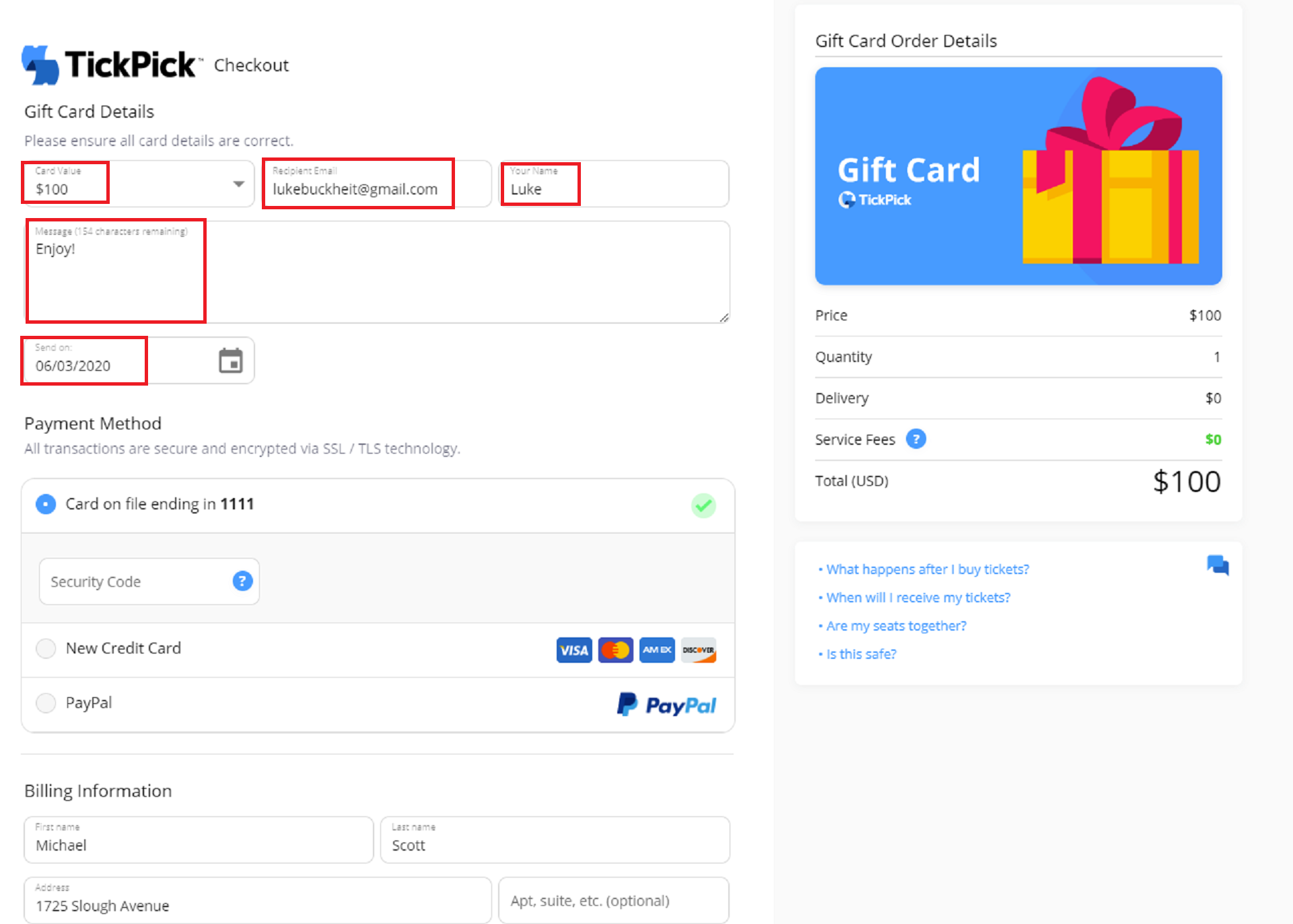The image size is (1293, 924).
Task: Click the Gift Card image
Action: pos(1018,176)
